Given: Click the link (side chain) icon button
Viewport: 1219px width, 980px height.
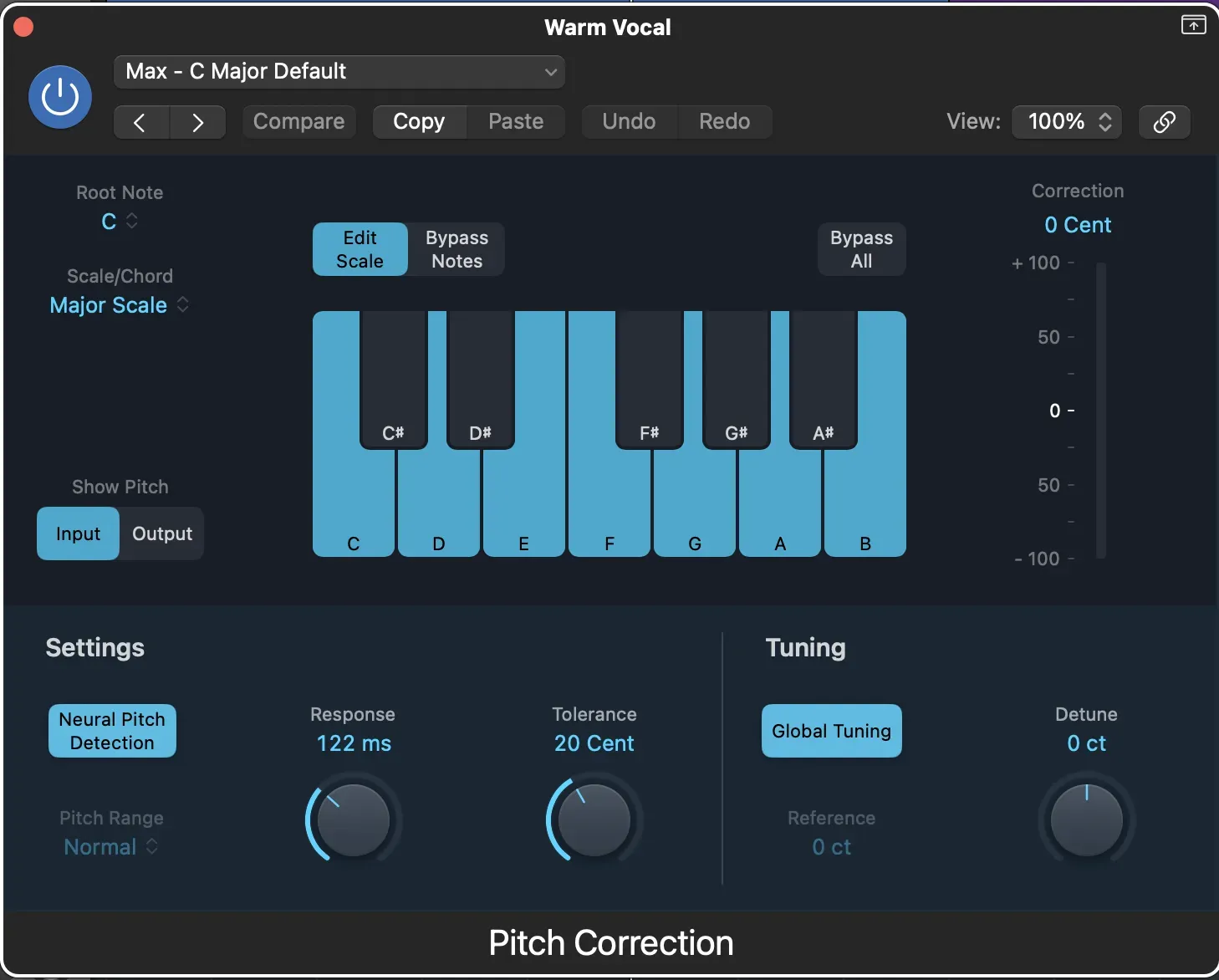Looking at the screenshot, I should click(1165, 122).
